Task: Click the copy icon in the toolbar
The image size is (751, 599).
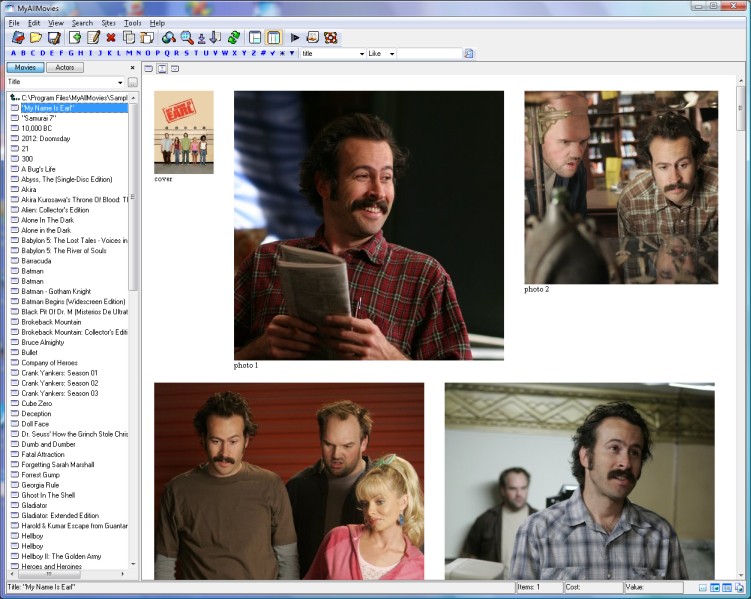Action: [128, 37]
